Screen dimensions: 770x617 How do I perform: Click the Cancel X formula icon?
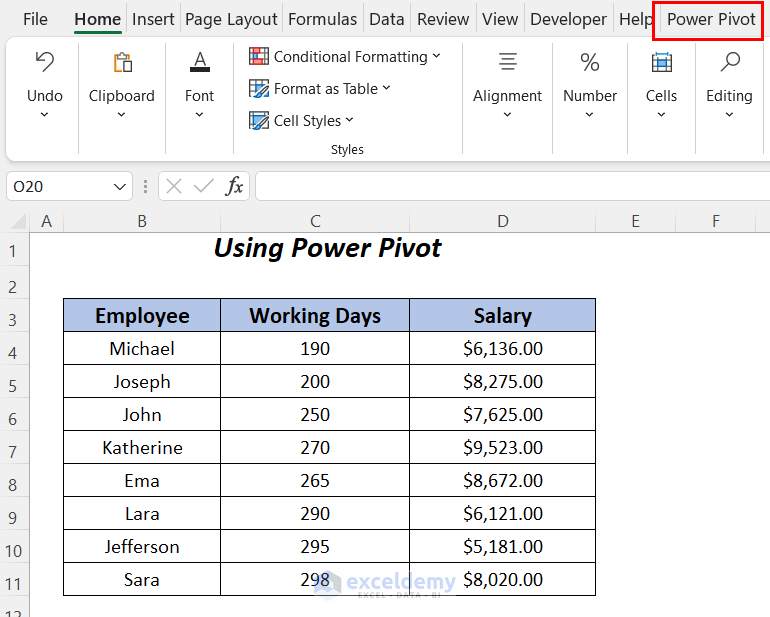point(174,186)
